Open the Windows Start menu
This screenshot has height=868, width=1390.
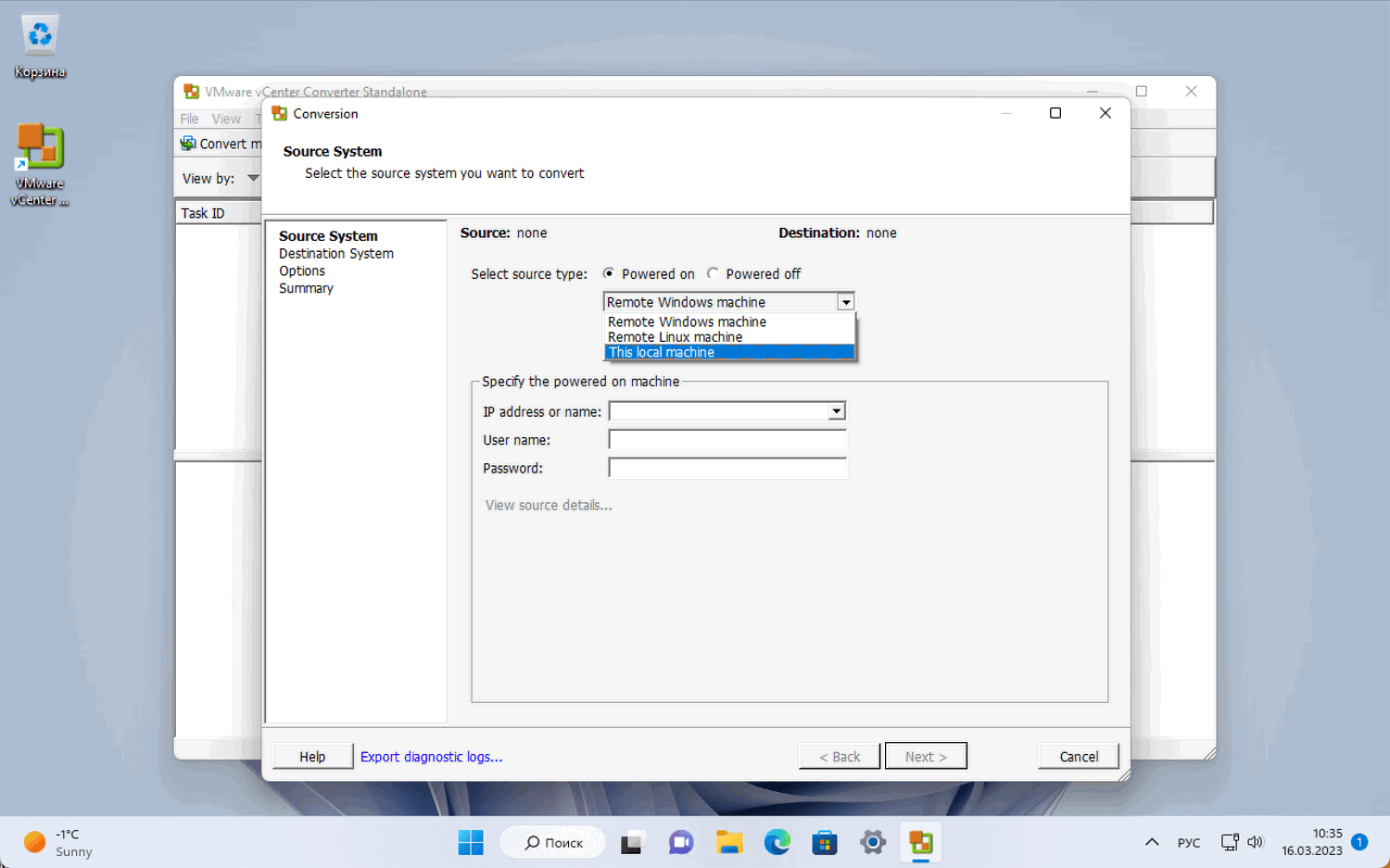[x=471, y=843]
